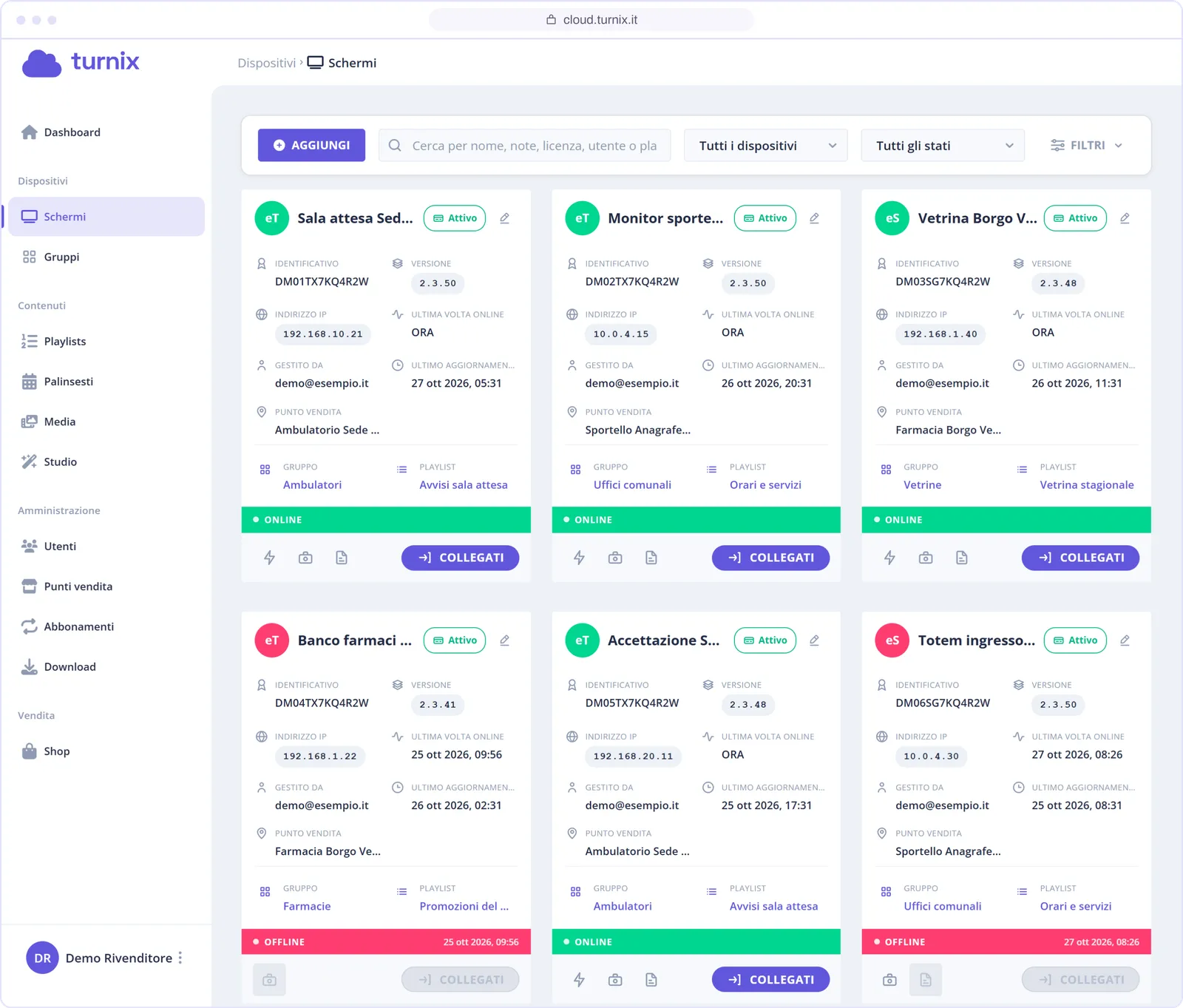Click the edit pencil on Monitor sporte card
1183x1008 pixels.
(x=814, y=218)
